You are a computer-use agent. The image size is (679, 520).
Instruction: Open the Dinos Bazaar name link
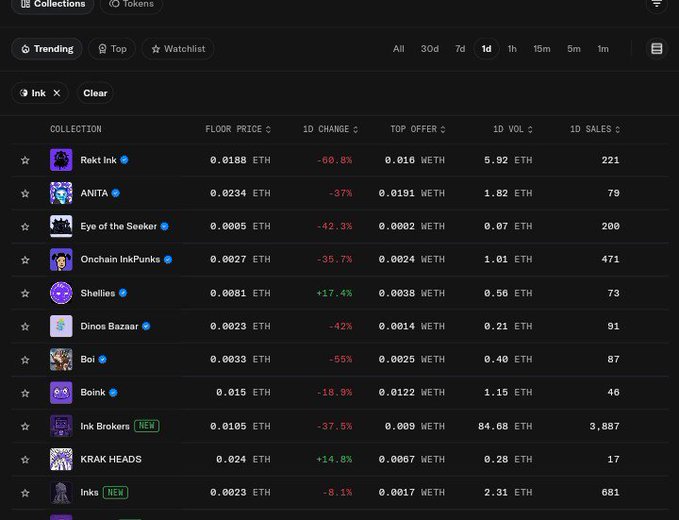pos(109,326)
